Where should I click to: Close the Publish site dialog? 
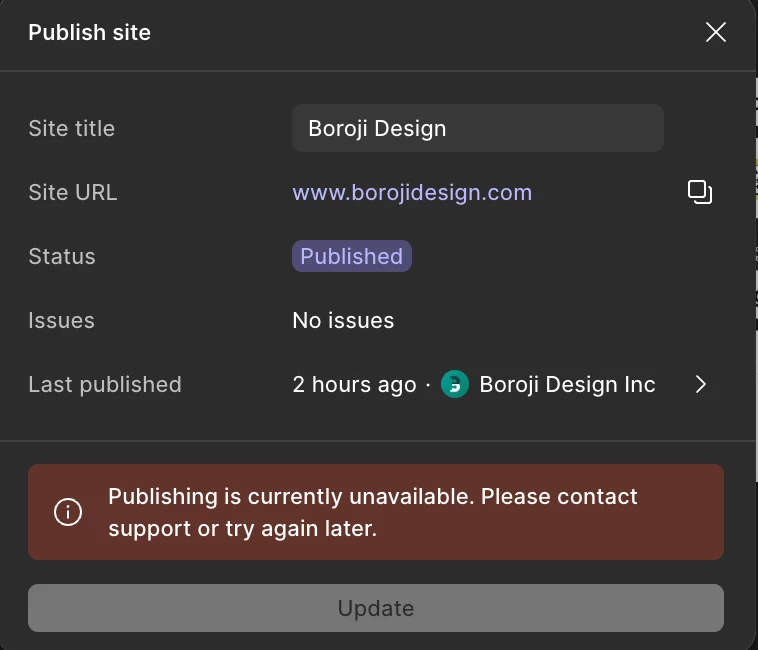click(715, 32)
